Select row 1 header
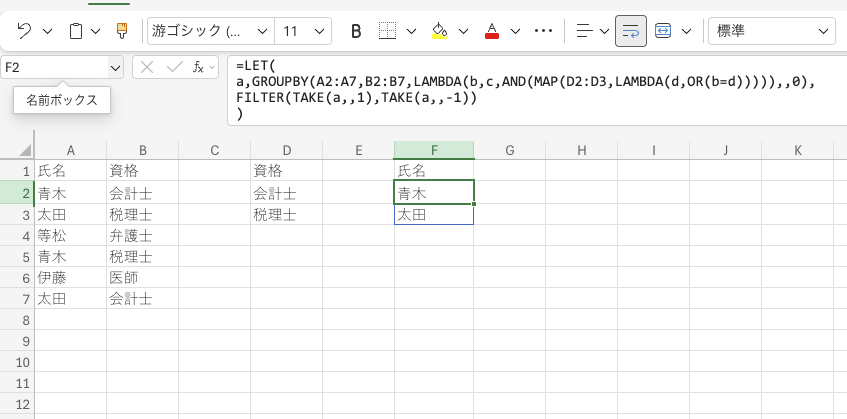The width and height of the screenshot is (847, 419). [x=17, y=172]
